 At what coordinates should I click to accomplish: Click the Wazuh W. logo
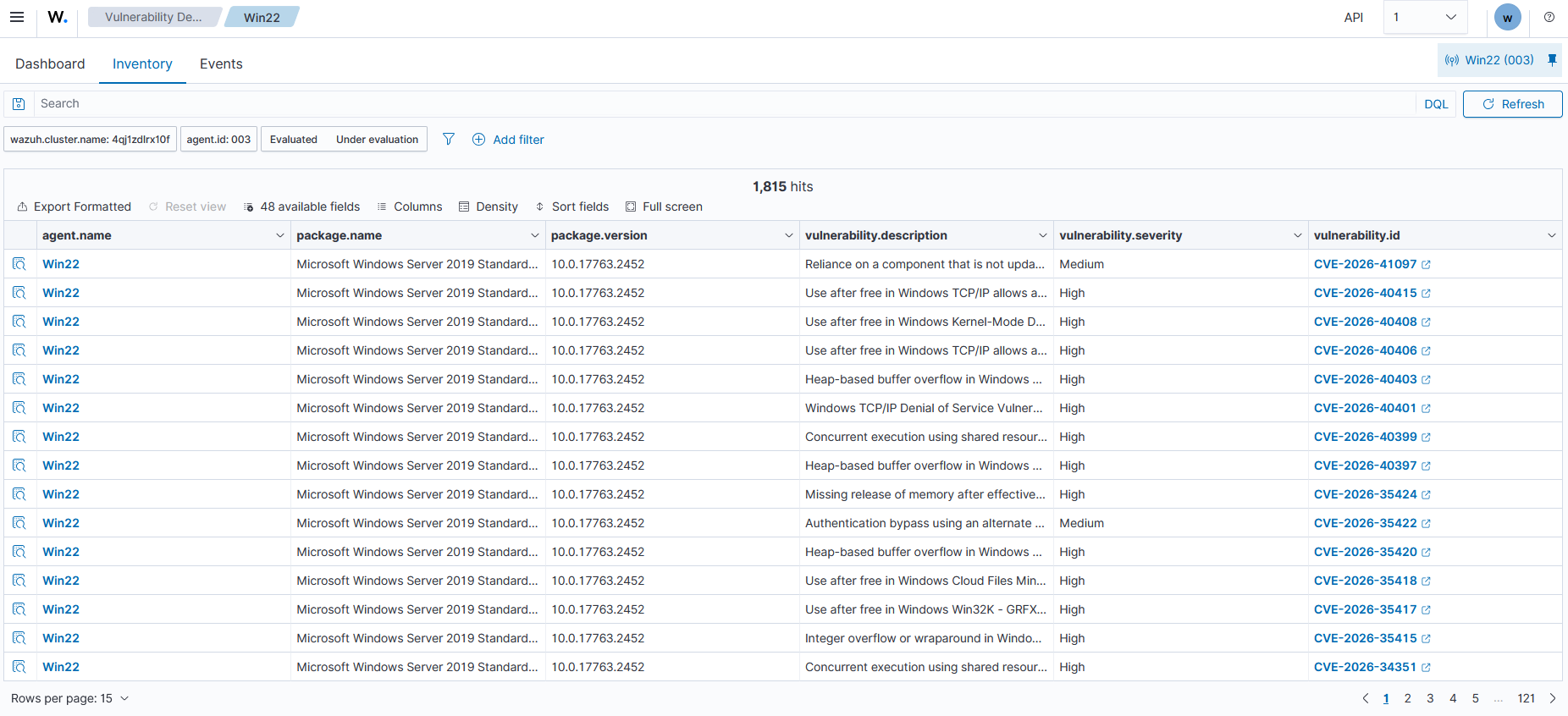(58, 17)
